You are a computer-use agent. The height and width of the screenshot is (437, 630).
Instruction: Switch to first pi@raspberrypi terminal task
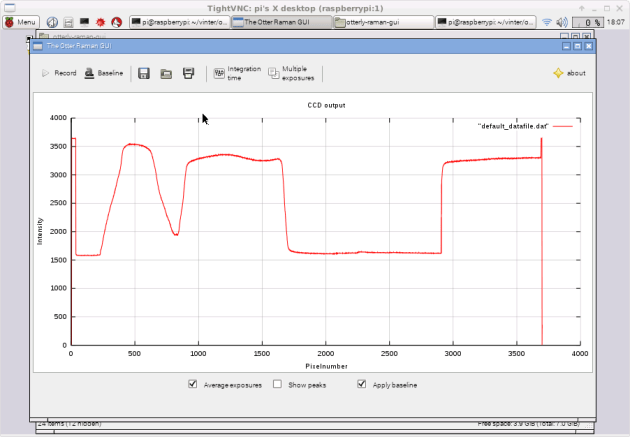point(180,22)
